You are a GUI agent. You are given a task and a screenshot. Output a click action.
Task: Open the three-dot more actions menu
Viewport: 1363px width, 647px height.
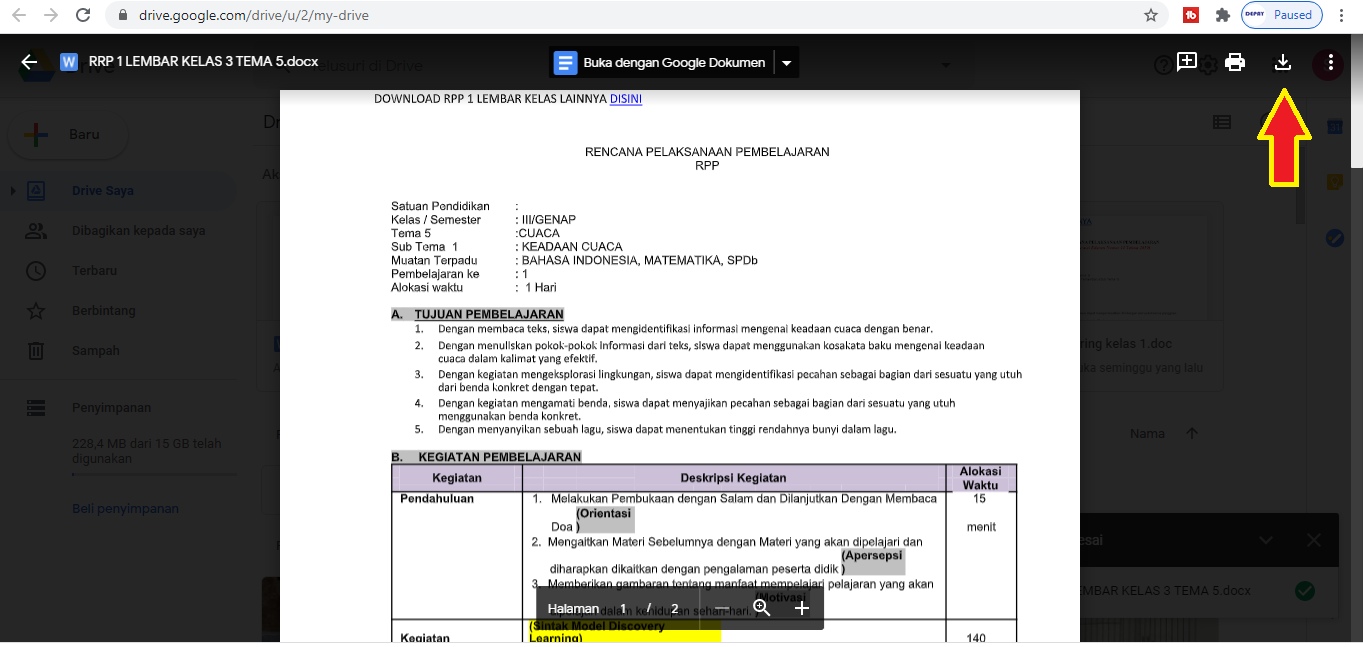1329,62
